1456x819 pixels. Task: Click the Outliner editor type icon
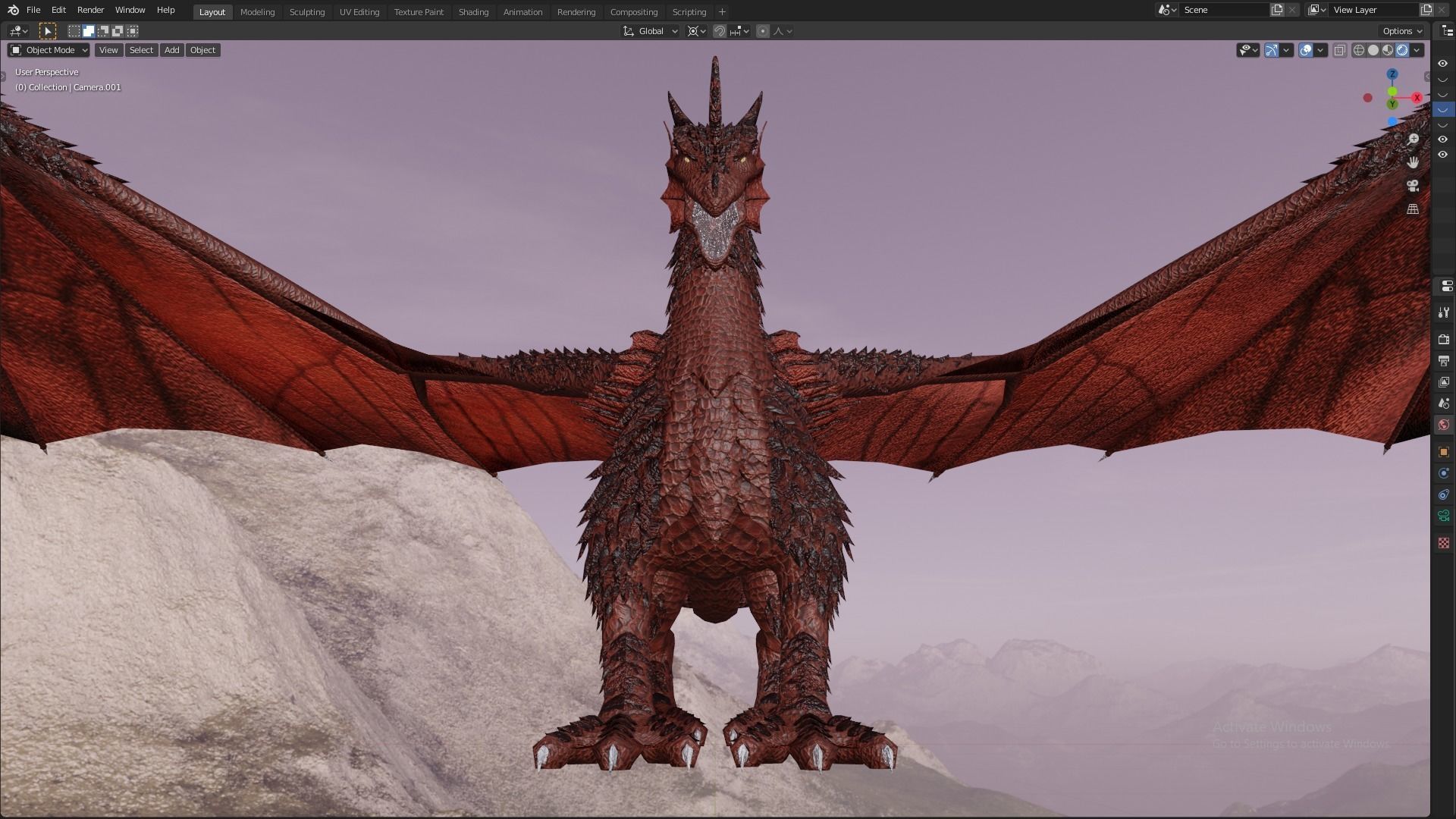pos(1446,31)
